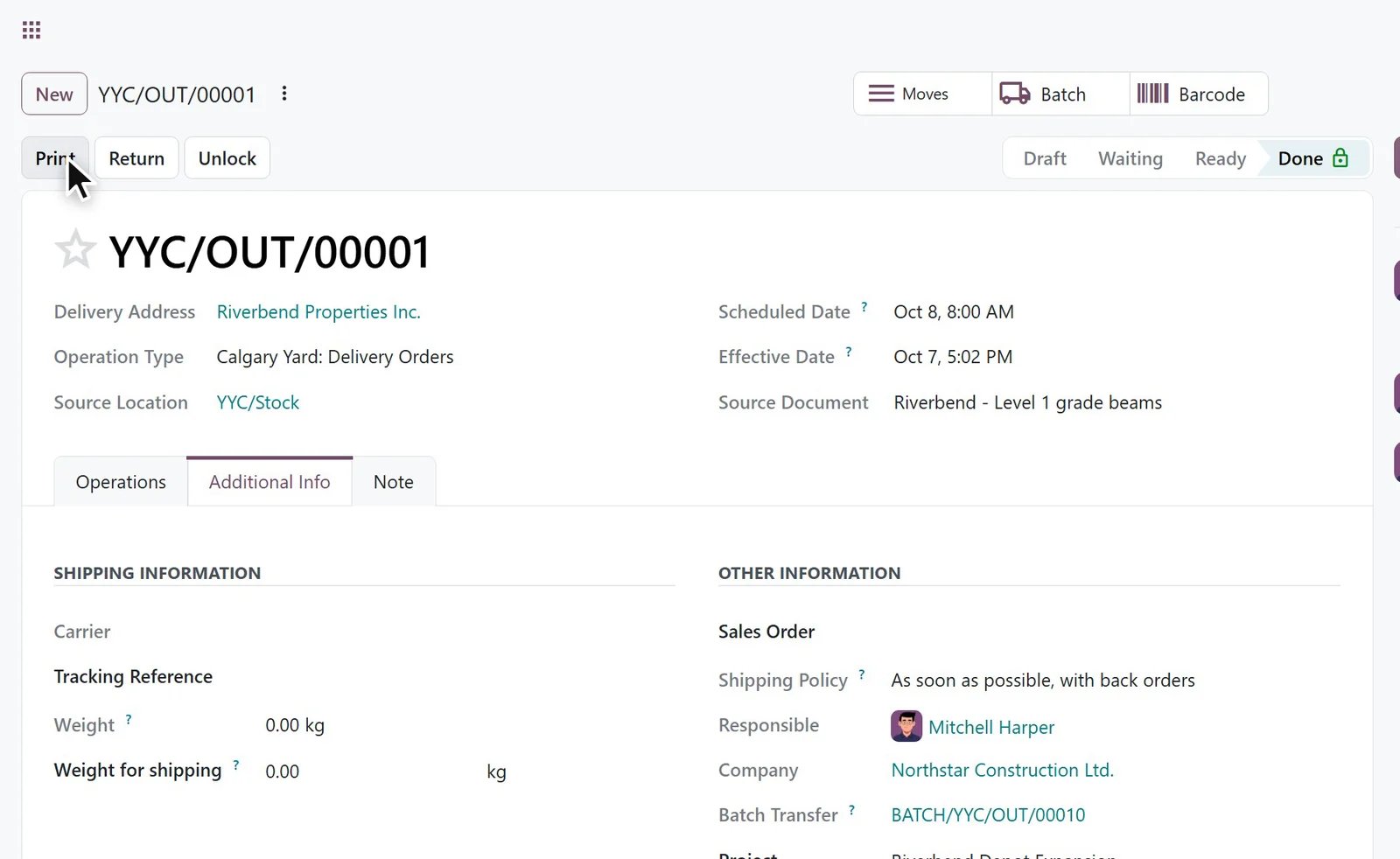Open Northstar Construction Ltd. company link
Screen dimensions: 1400x859
[x=1002, y=770]
